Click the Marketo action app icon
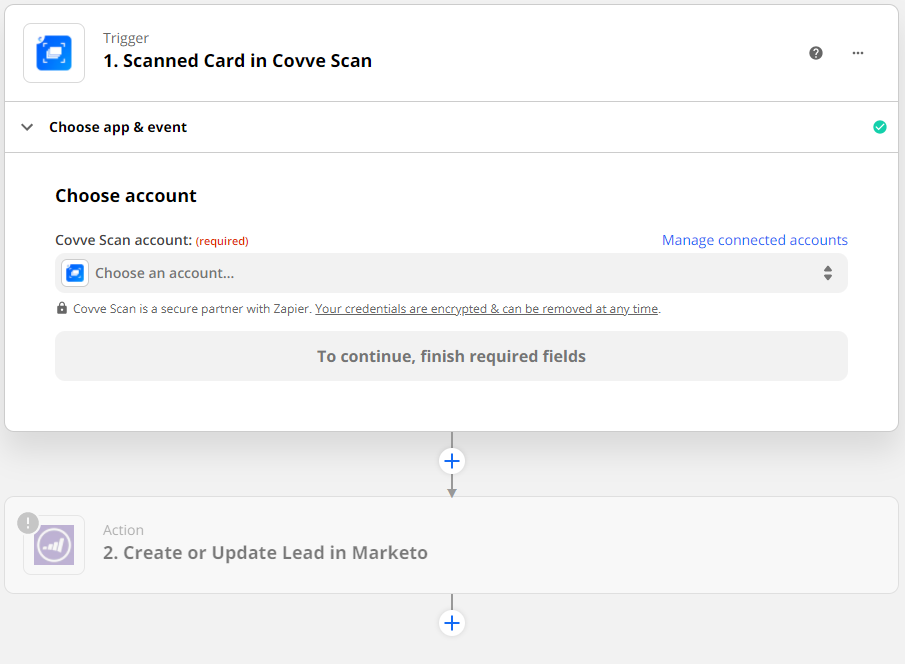 54,545
